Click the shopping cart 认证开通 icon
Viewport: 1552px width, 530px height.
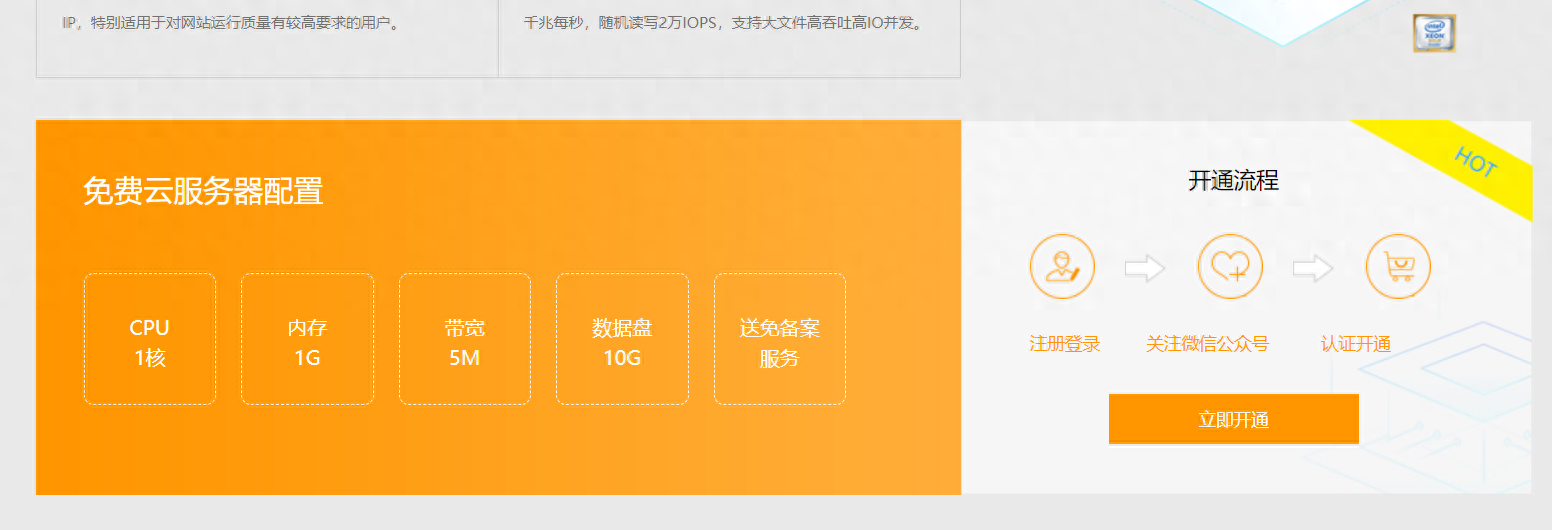(1398, 267)
